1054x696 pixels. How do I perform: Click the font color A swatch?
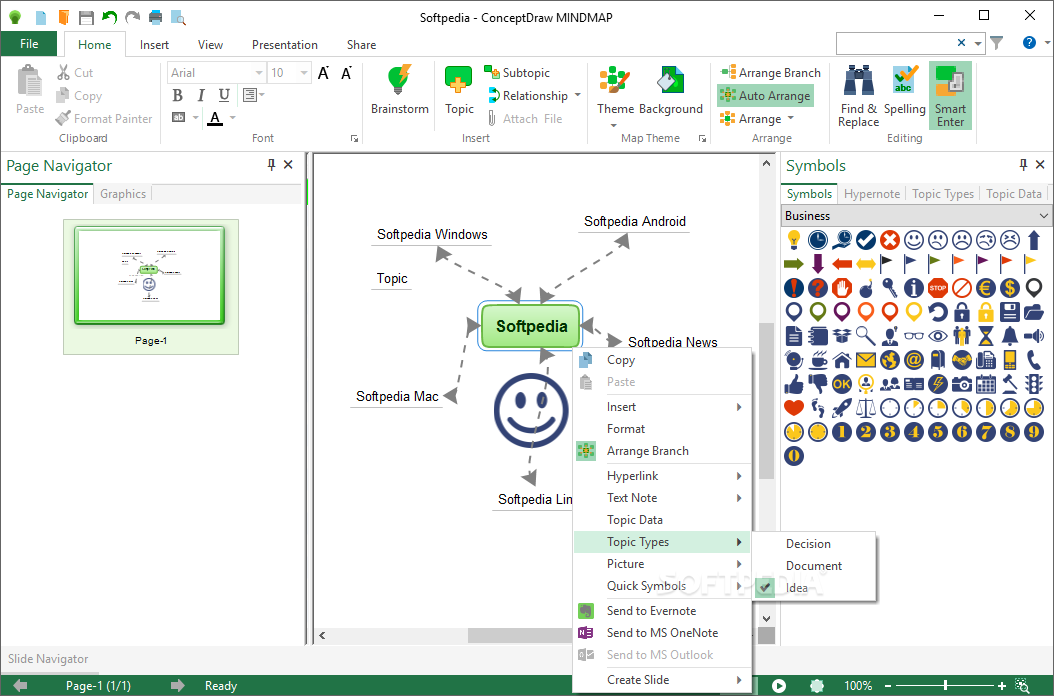[x=214, y=118]
